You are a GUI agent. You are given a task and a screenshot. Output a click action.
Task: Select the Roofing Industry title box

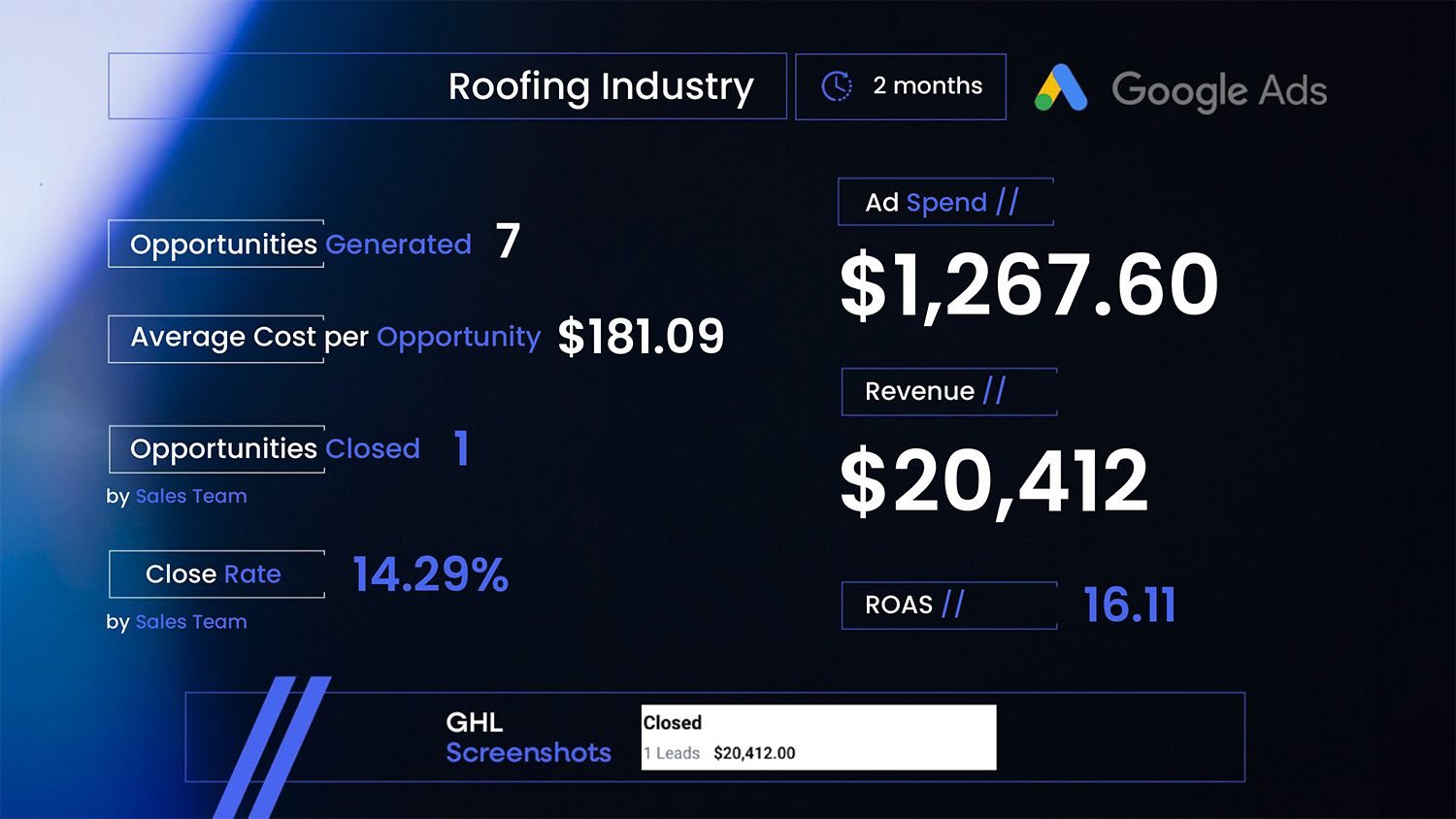tap(447, 86)
